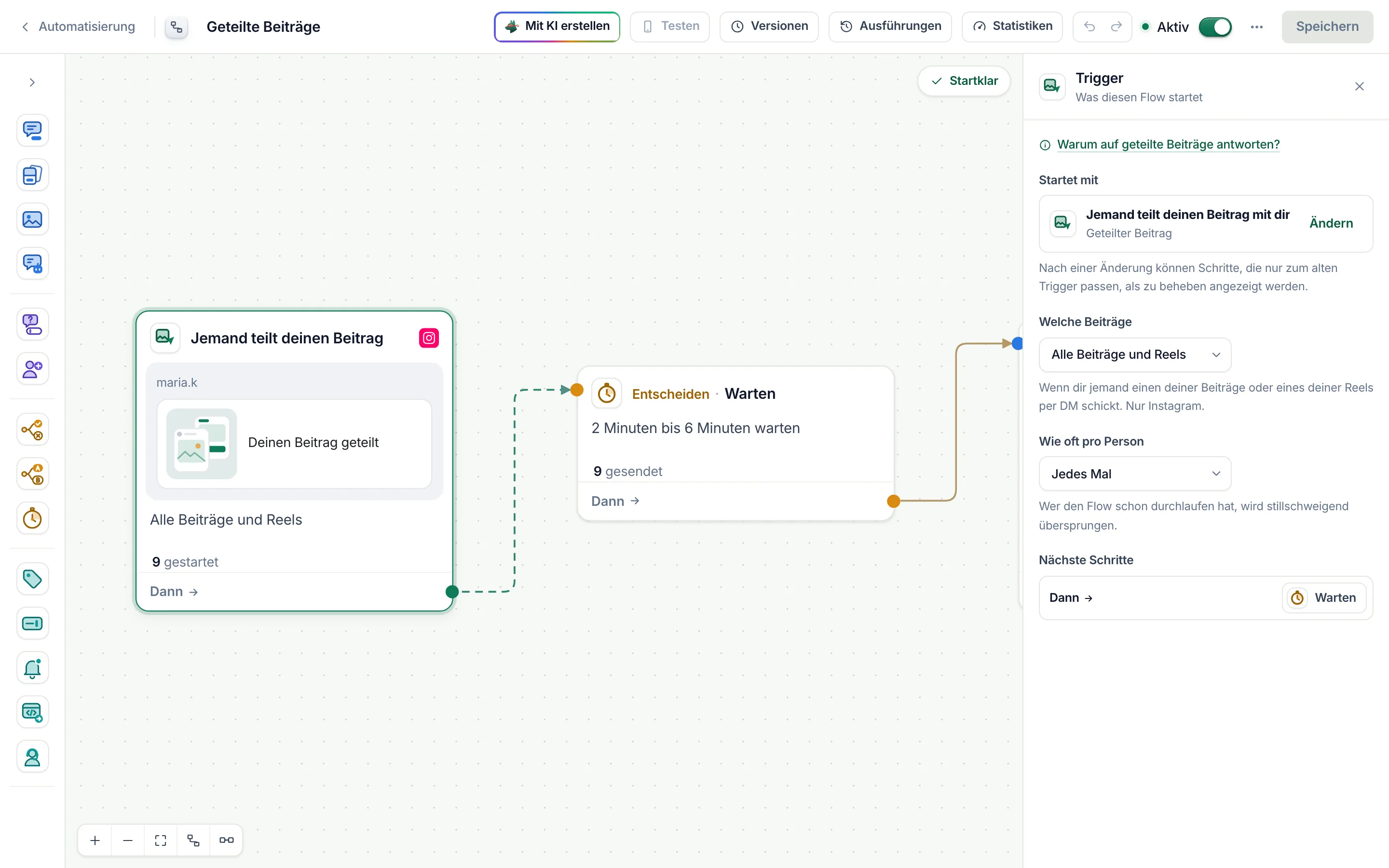Click the Testen button
This screenshot has width=1389, height=868.
point(670,27)
